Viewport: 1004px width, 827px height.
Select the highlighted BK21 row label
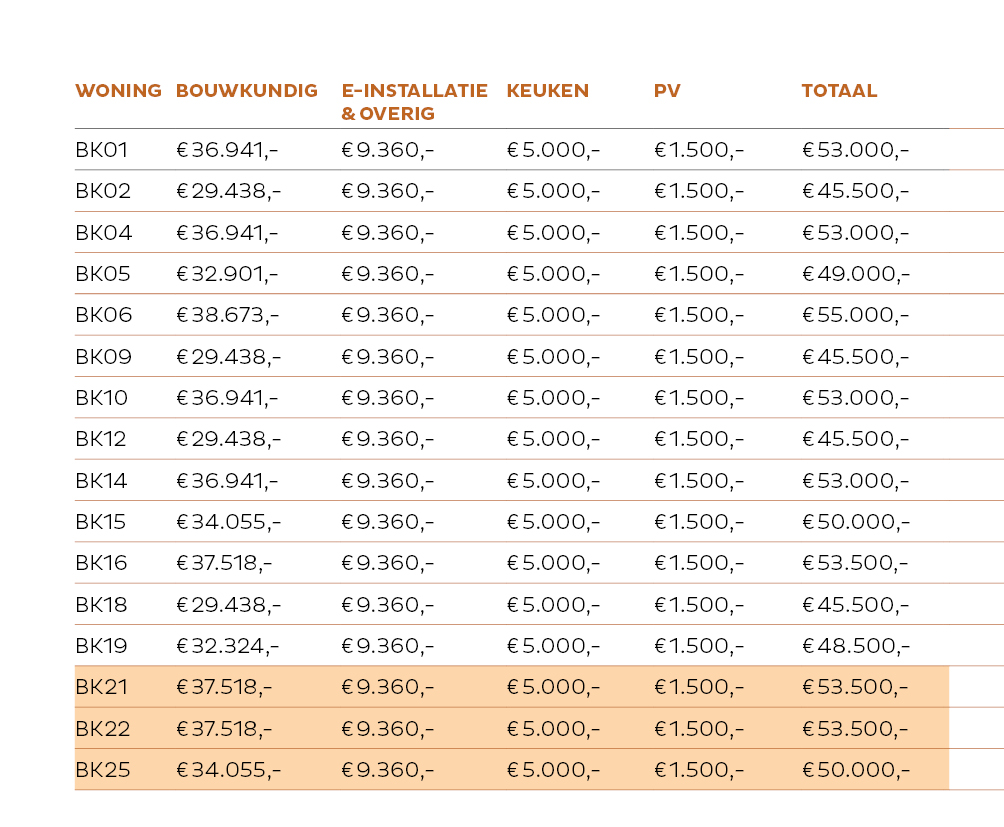tap(102, 688)
